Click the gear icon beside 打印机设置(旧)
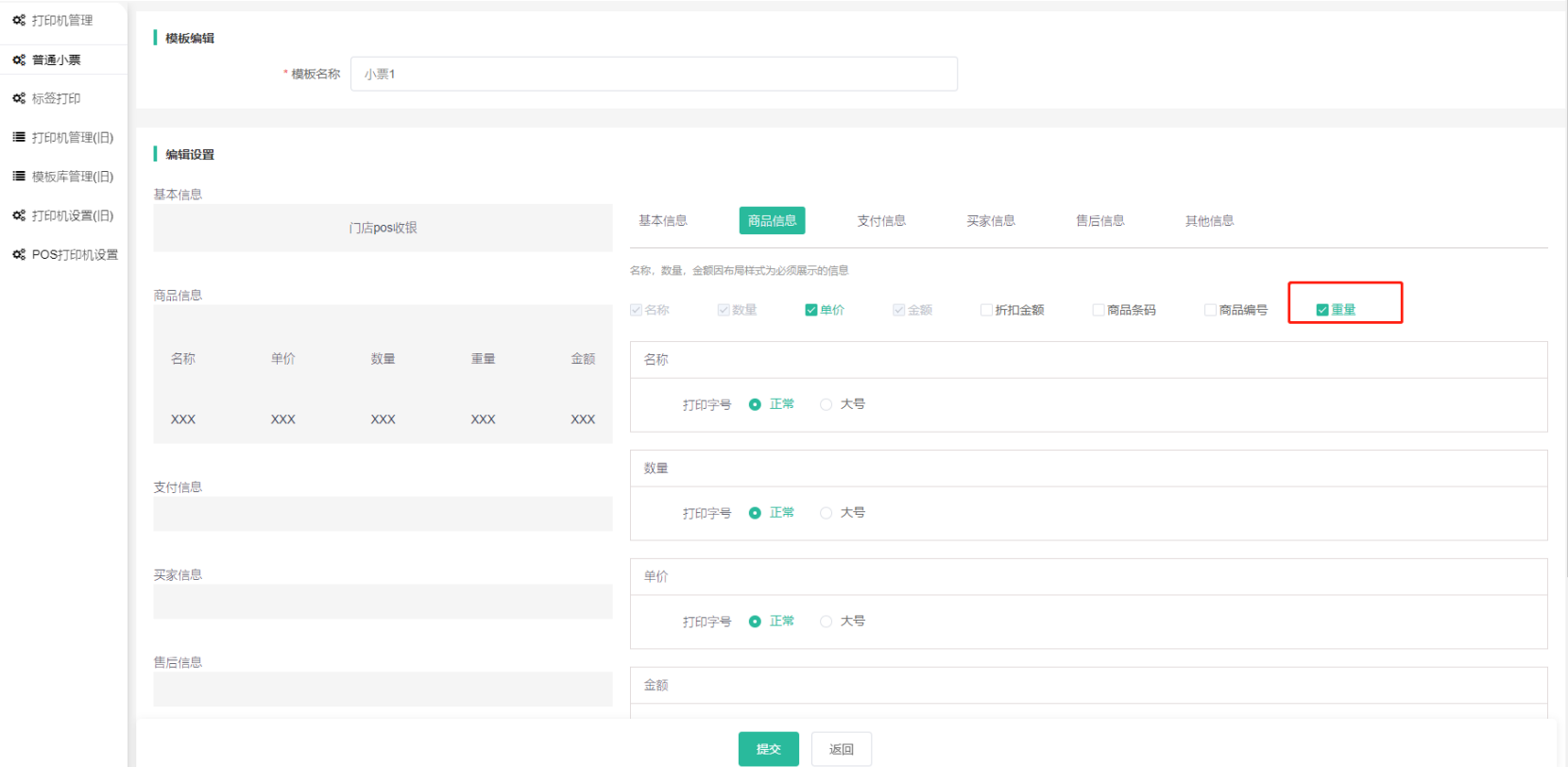The height and width of the screenshot is (767, 1568). point(19,215)
